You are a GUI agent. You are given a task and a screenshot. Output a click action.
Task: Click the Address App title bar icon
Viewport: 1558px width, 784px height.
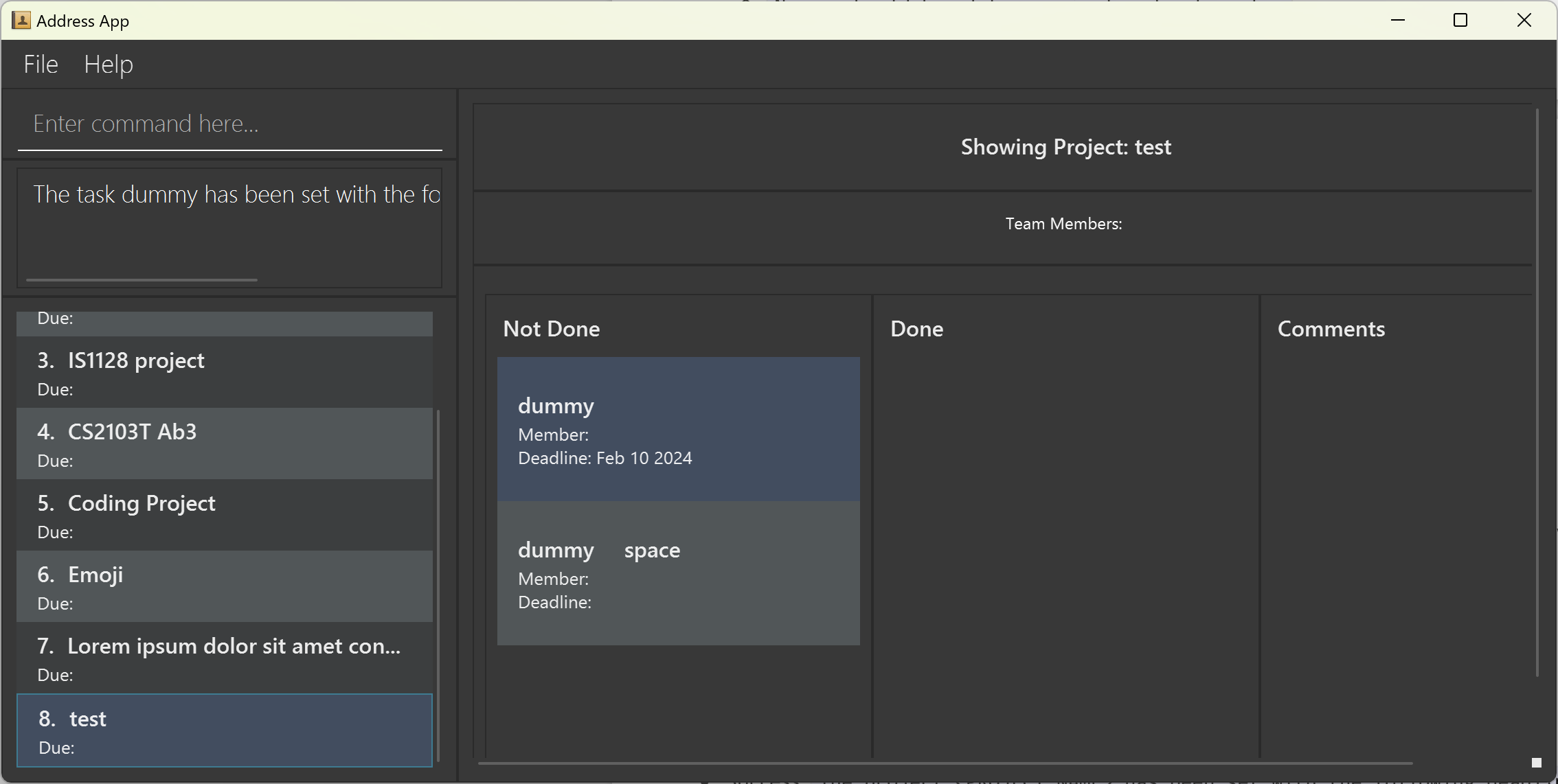tap(21, 21)
